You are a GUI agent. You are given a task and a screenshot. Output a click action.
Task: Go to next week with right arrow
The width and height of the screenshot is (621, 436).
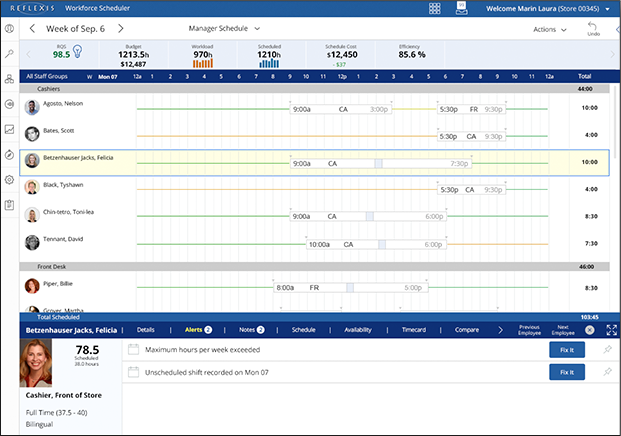[x=121, y=29]
